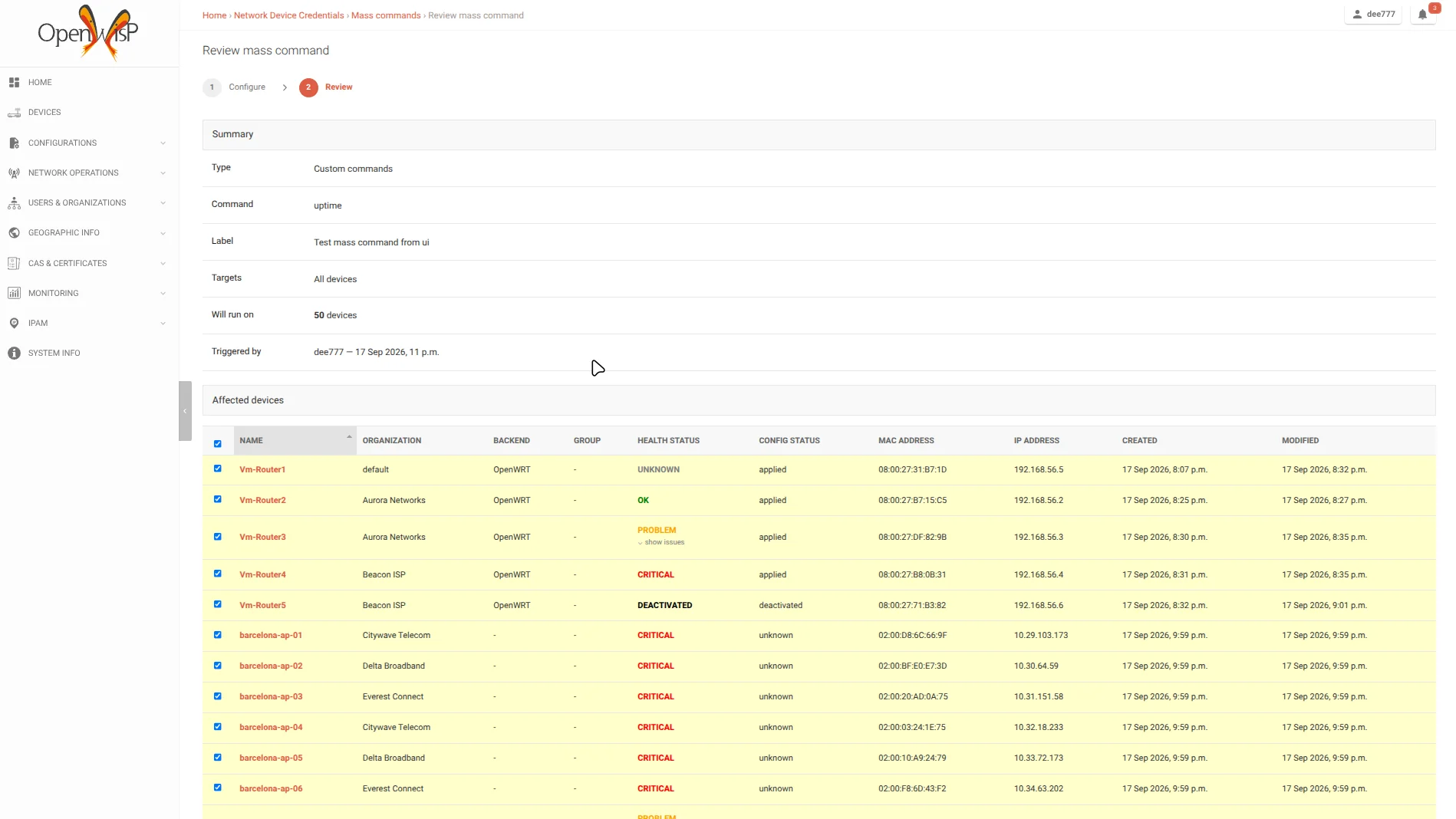Uncheck the barcelona-ap-05 checkbox
Screen dimensions: 1456x819
pos(218,758)
